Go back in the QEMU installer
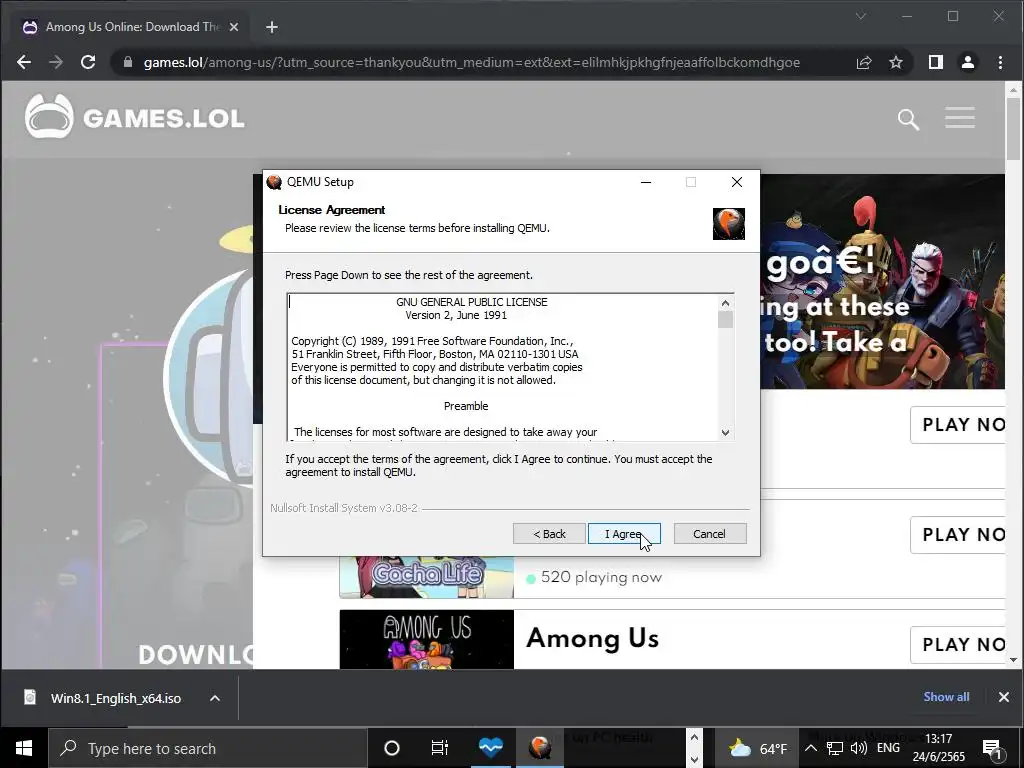 click(549, 534)
